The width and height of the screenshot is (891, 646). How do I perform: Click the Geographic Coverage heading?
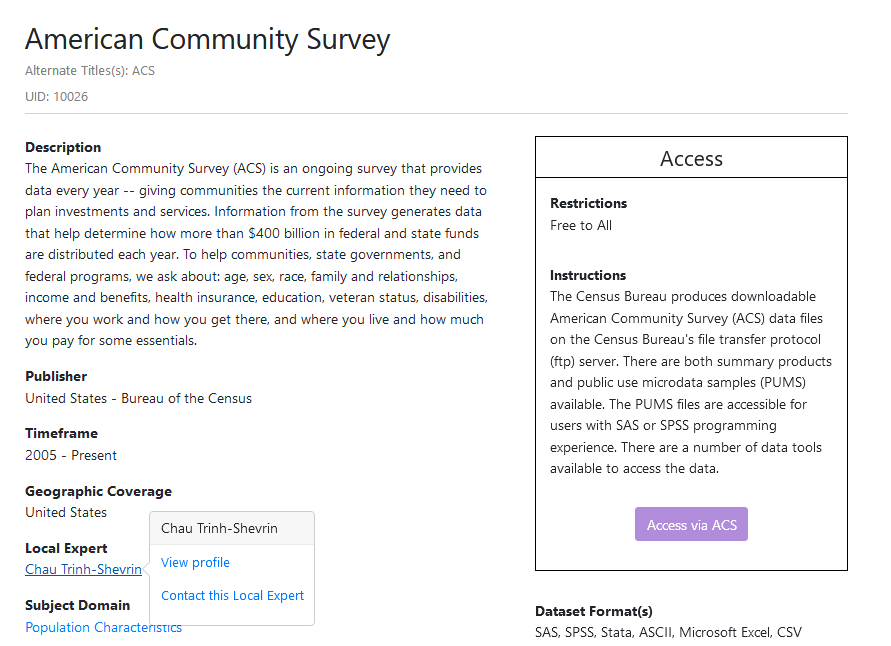(x=98, y=491)
